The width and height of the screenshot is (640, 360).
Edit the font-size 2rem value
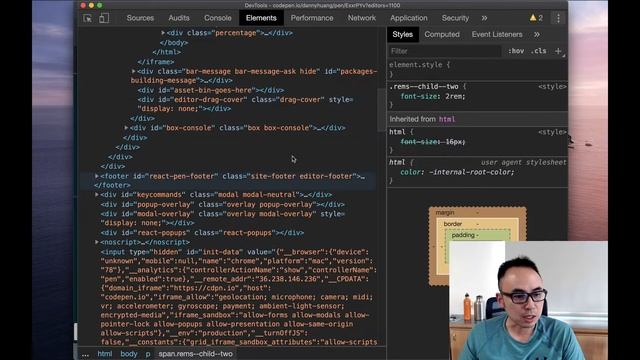455,96
